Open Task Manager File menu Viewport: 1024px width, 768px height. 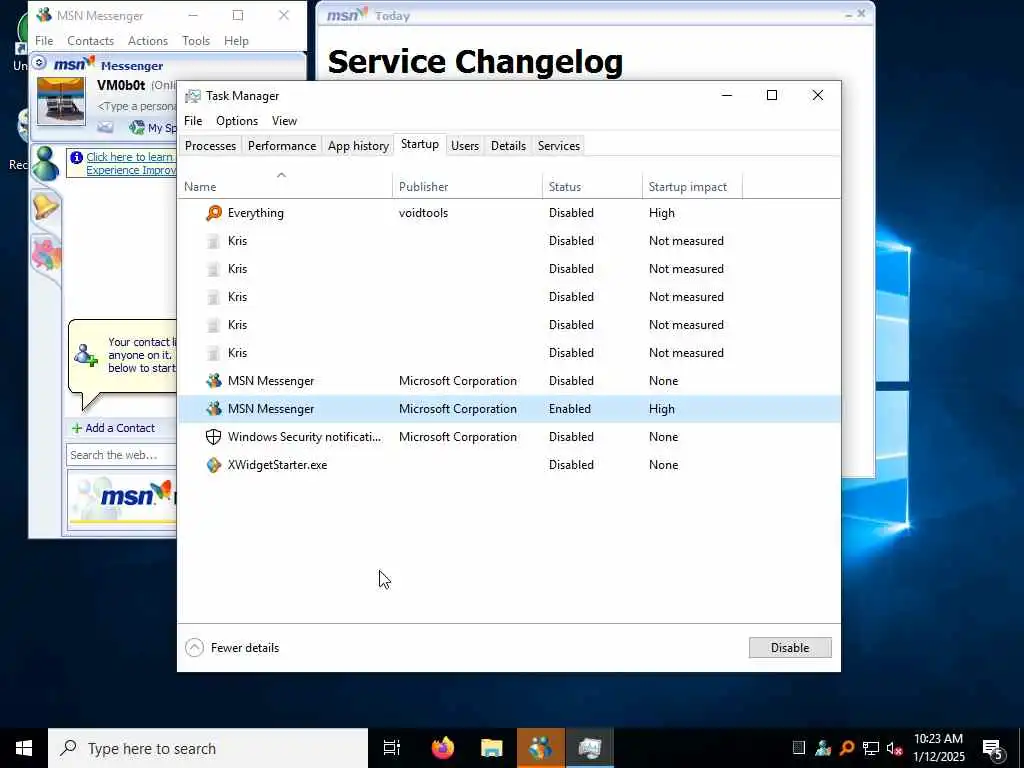click(193, 121)
